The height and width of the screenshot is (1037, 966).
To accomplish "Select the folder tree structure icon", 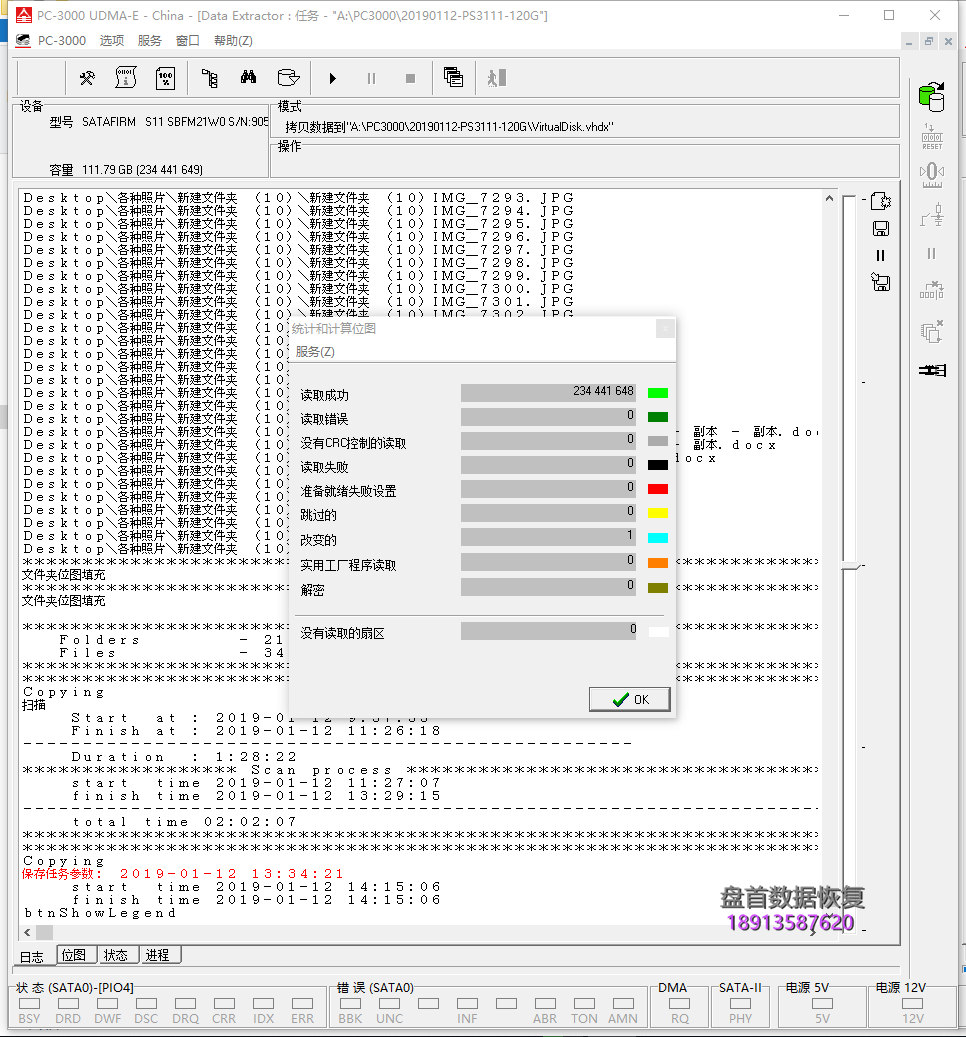I will tap(209, 78).
